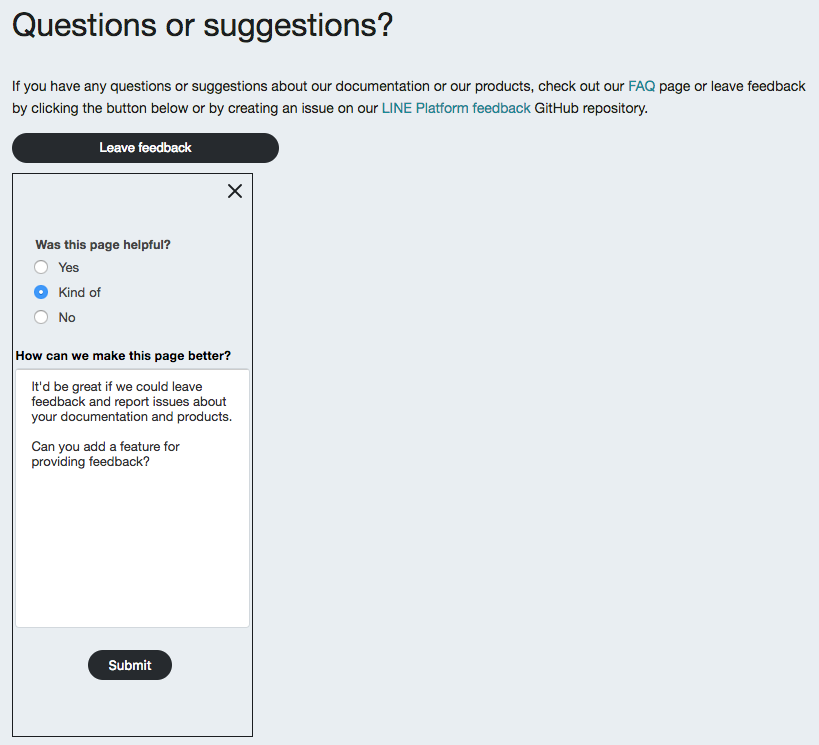The image size is (819, 745).
Task: Open the "LINE Platform feedback" GitHub link
Action: tap(455, 108)
